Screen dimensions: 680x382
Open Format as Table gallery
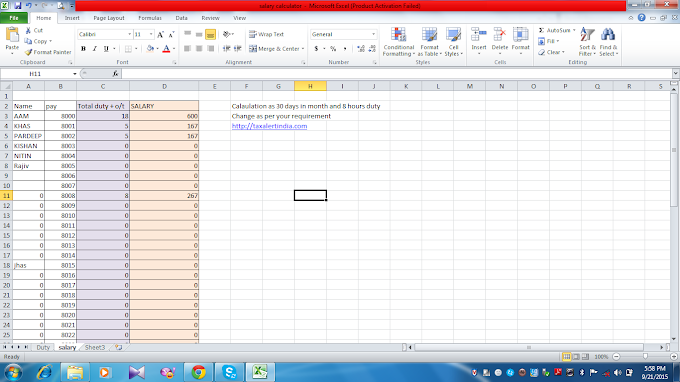pos(429,42)
